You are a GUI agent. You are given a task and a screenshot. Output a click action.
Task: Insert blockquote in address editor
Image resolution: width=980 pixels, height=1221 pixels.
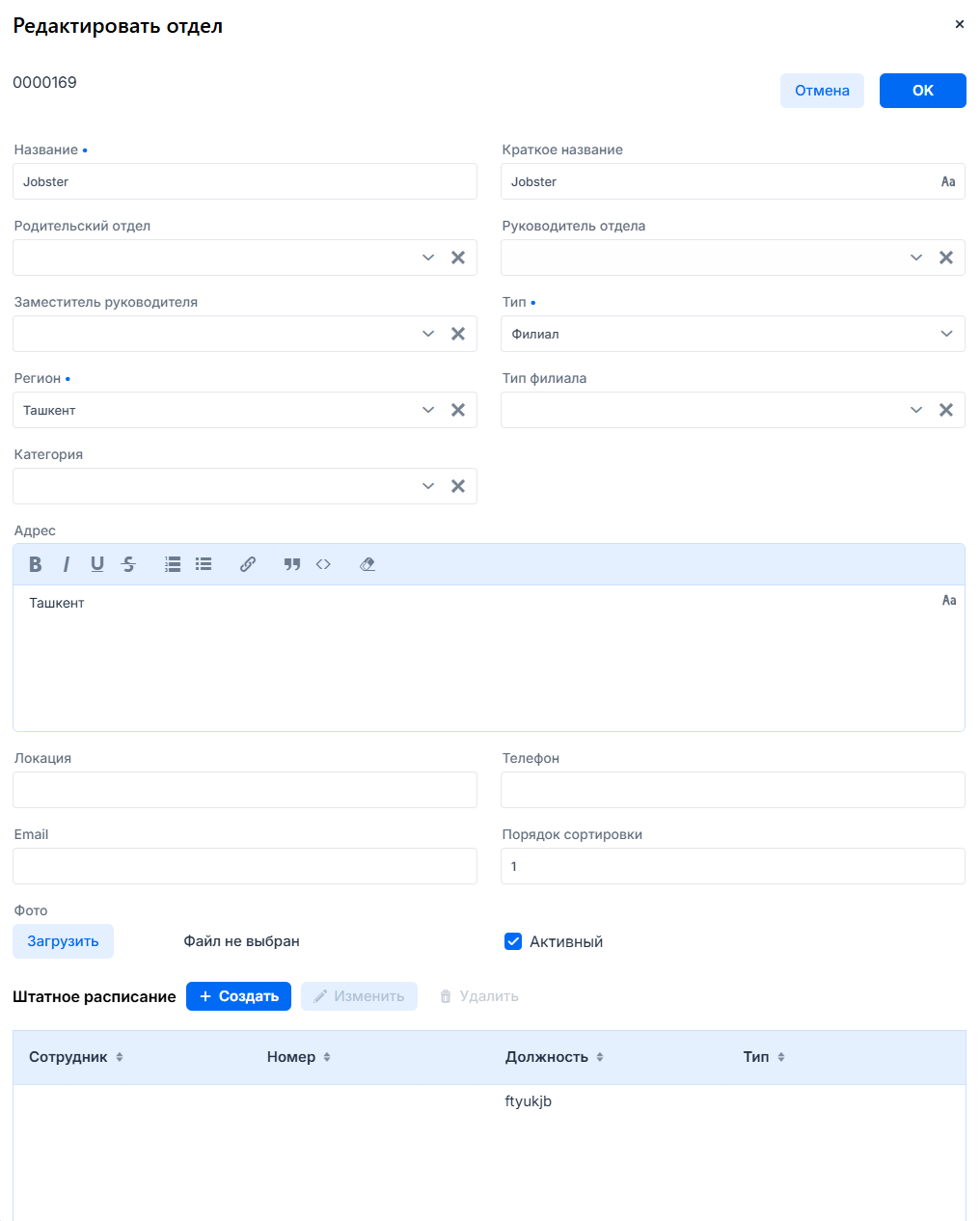(292, 564)
